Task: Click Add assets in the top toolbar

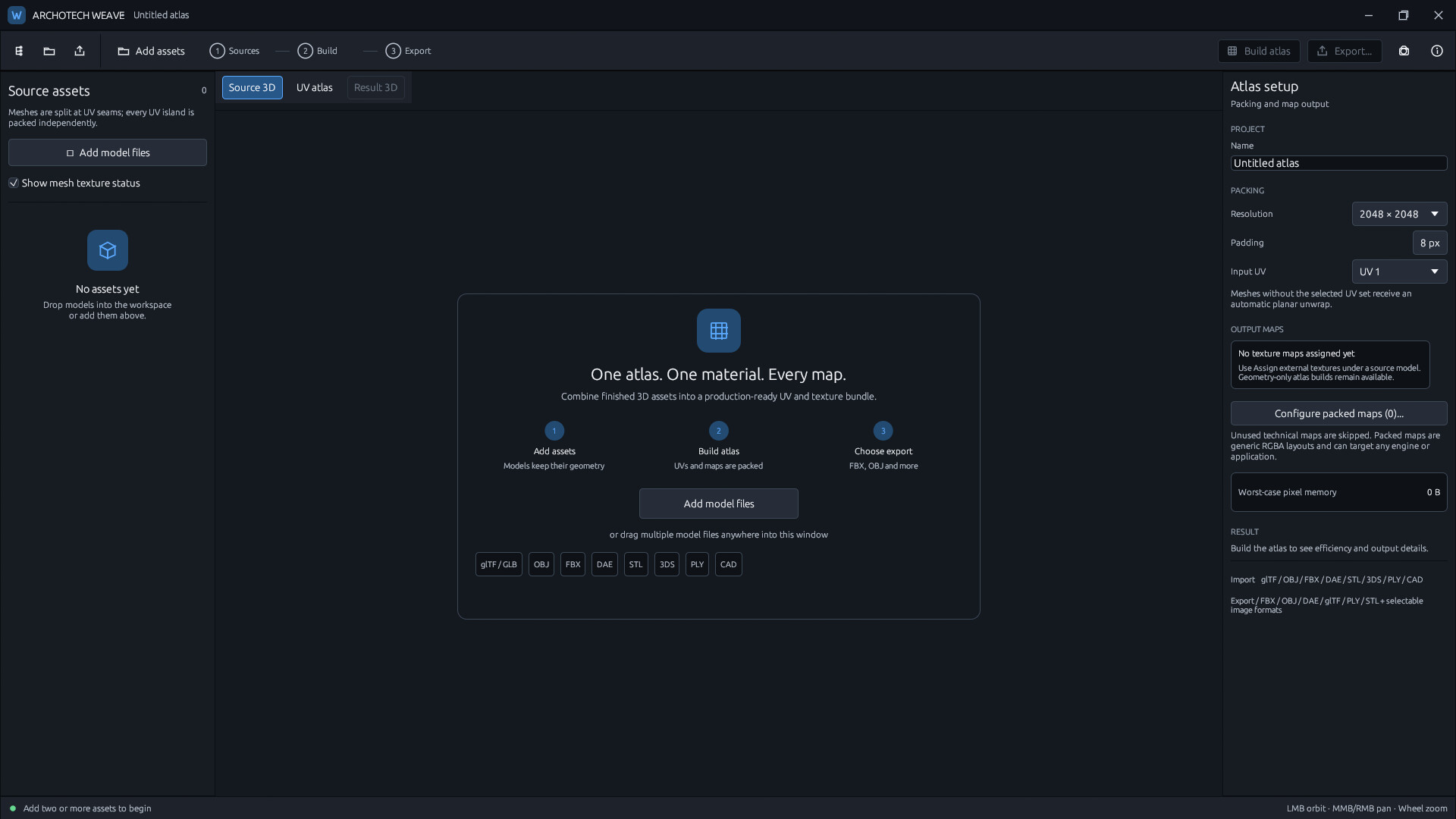Action: (x=151, y=51)
